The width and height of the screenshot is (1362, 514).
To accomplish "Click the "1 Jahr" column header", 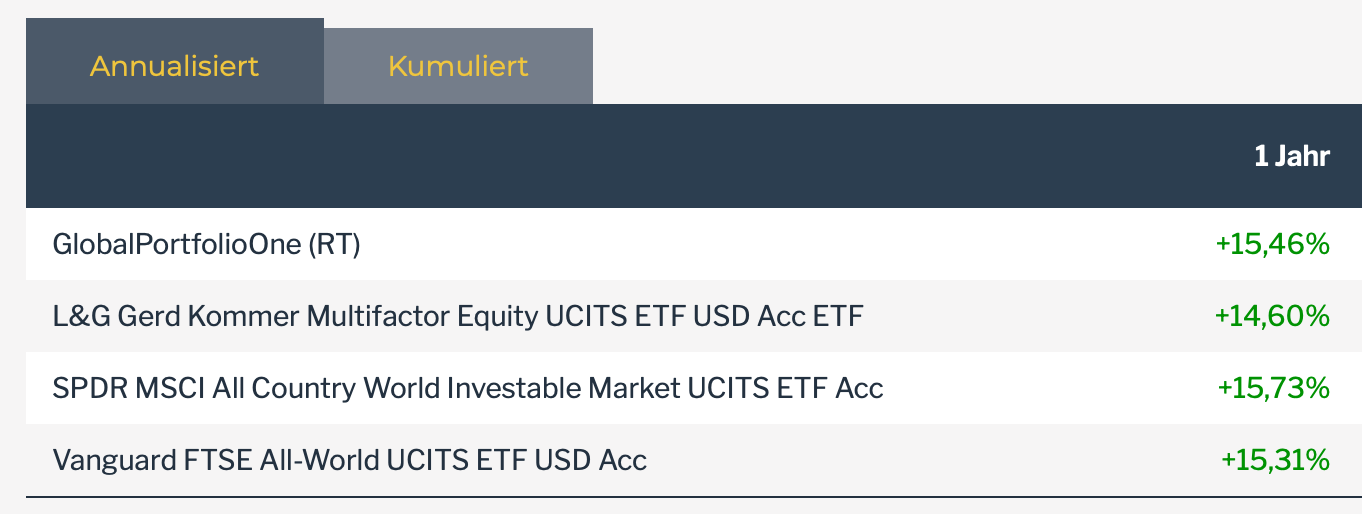I will click(1292, 156).
